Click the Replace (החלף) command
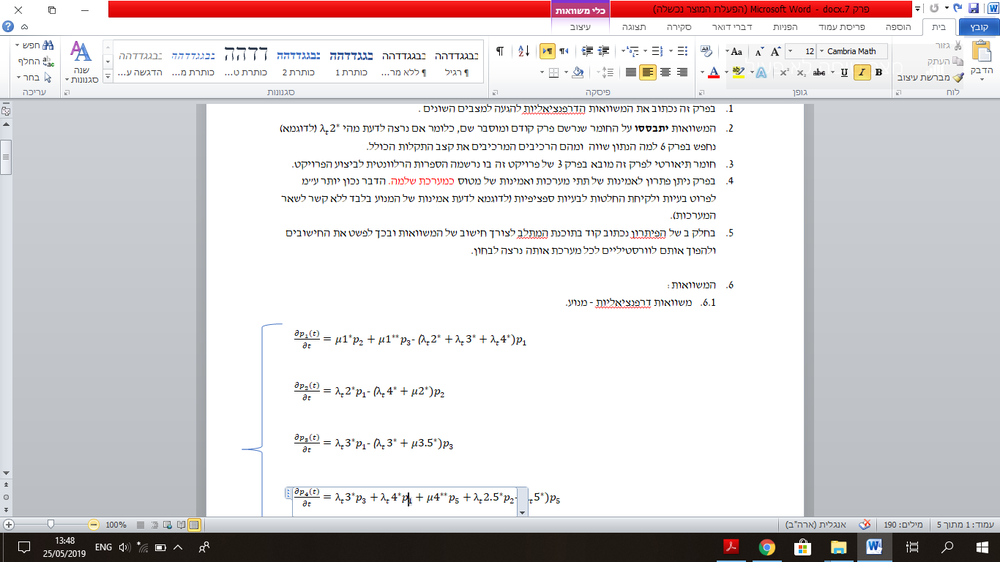This screenshot has height=562, width=1000. pyautogui.click(x=36, y=61)
